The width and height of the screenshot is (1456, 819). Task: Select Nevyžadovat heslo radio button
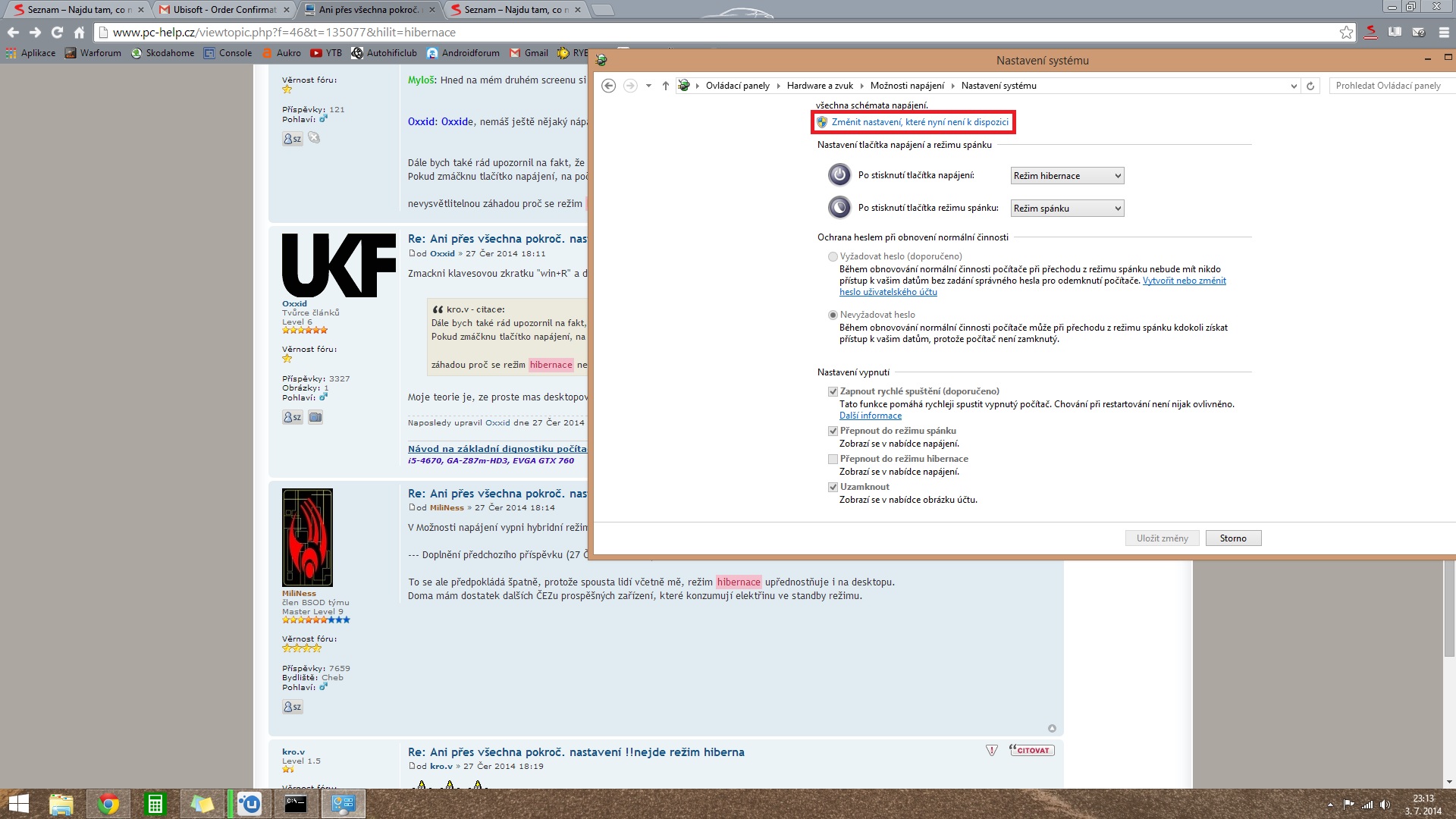tap(833, 315)
